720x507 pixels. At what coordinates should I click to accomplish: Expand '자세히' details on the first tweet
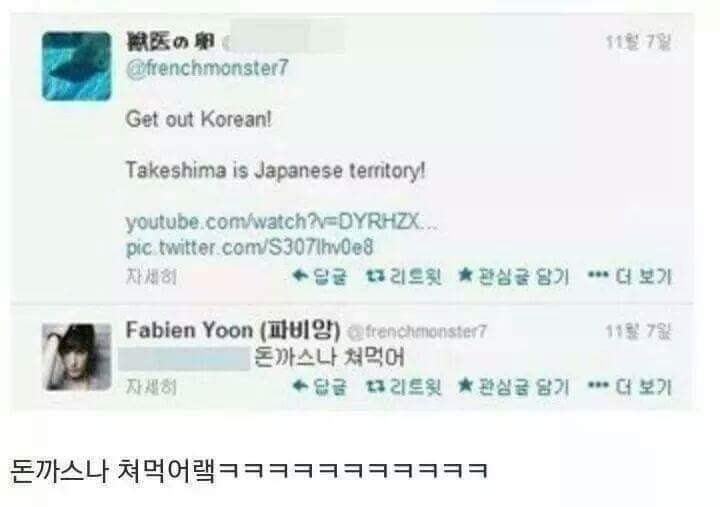(x=150, y=276)
